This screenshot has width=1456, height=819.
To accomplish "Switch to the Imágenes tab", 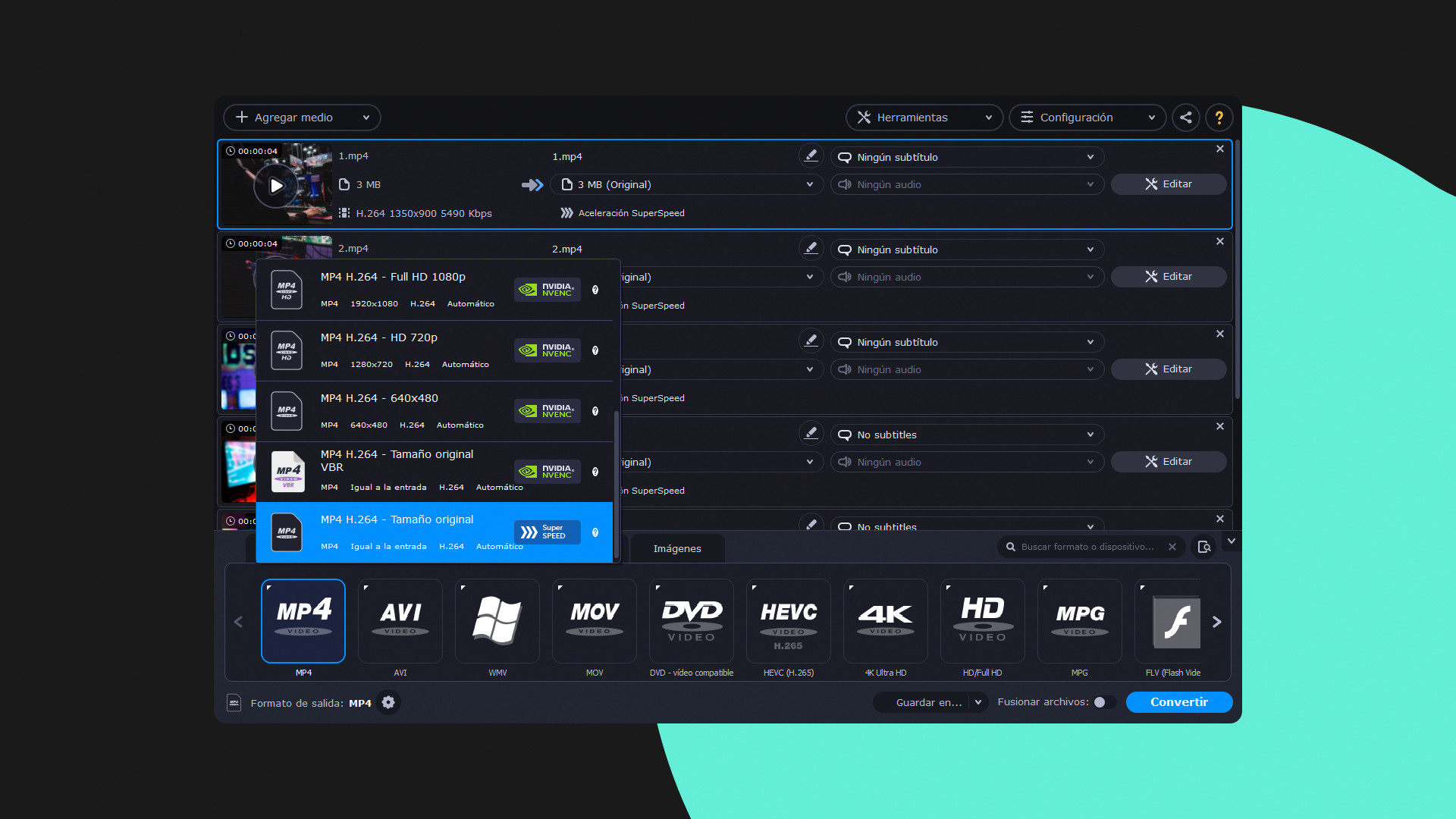I will pos(677,548).
